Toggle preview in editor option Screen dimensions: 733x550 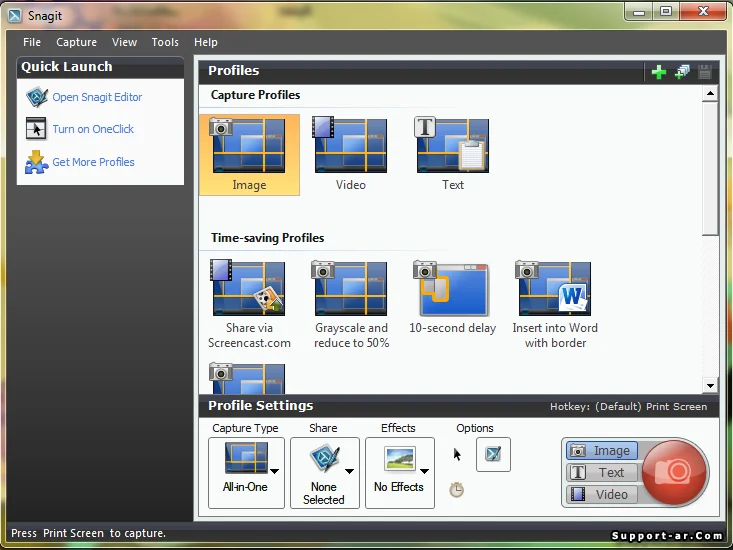click(x=493, y=455)
